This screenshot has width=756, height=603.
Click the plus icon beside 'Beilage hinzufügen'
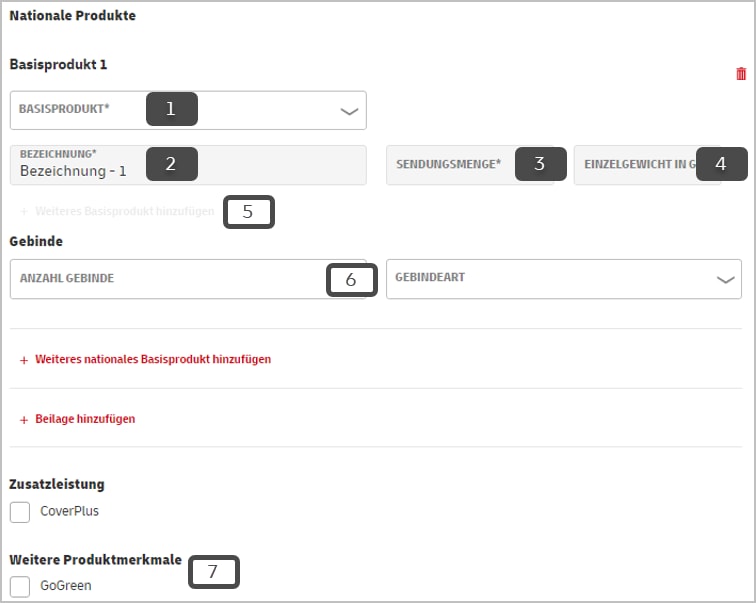click(24, 419)
